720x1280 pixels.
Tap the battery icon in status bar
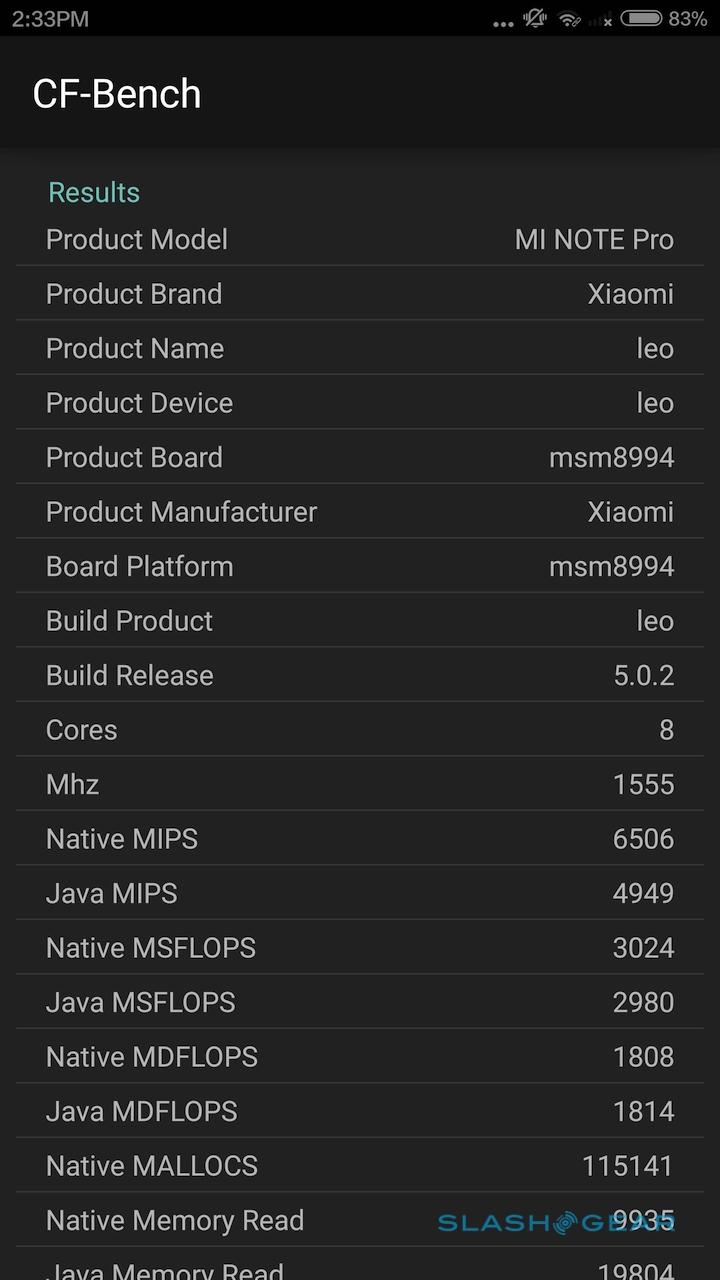tap(641, 18)
